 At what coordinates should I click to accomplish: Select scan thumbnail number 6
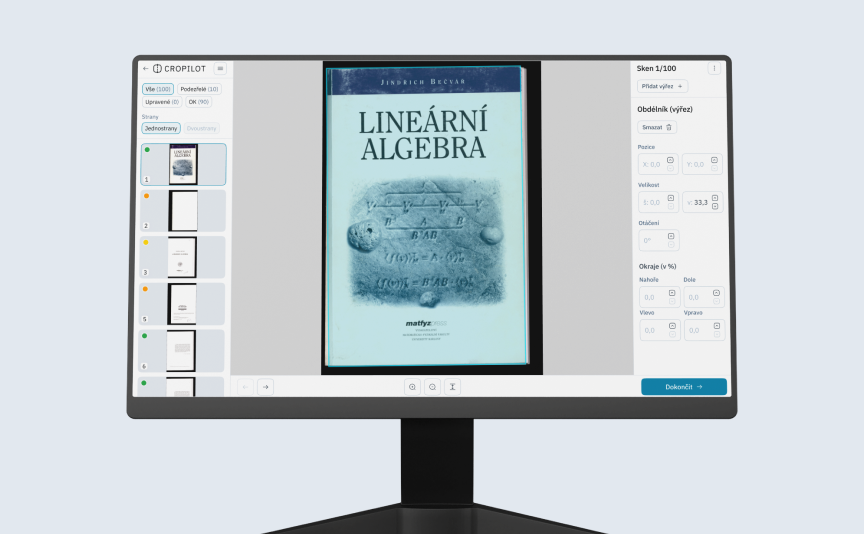[181, 350]
